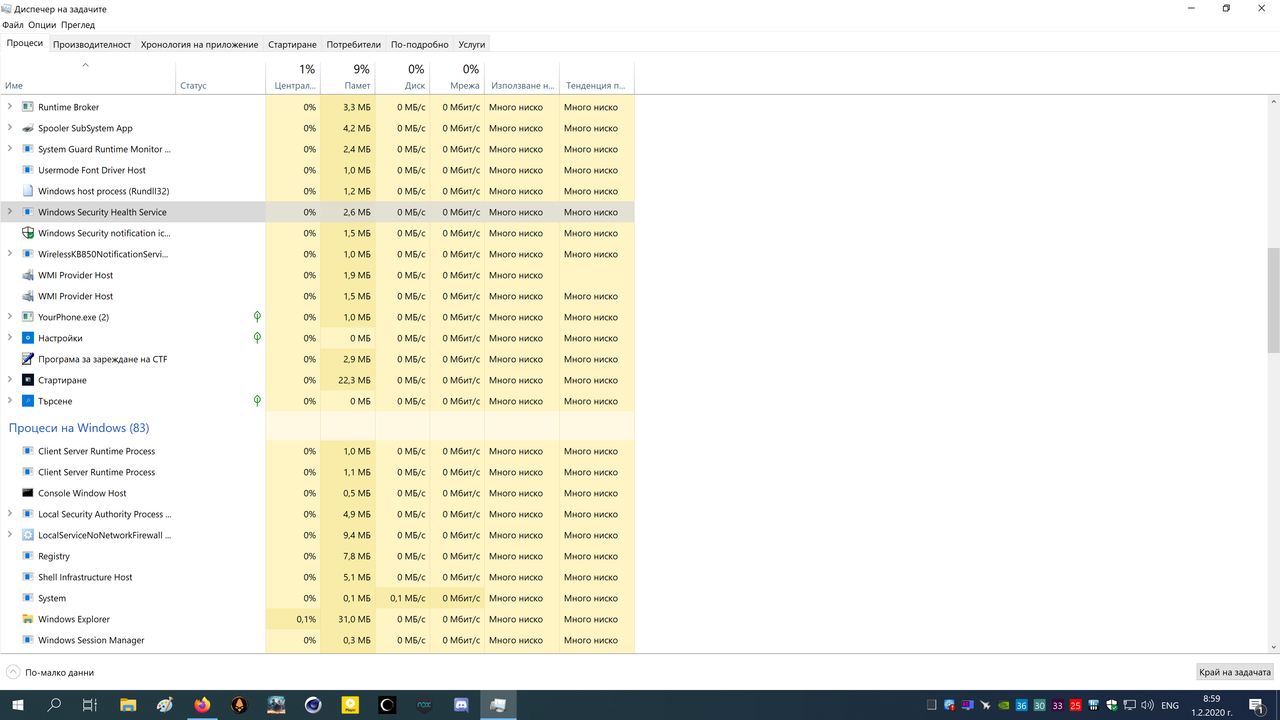Expand the Local Security Authority Process
This screenshot has height=720, width=1280.
click(x=10, y=514)
